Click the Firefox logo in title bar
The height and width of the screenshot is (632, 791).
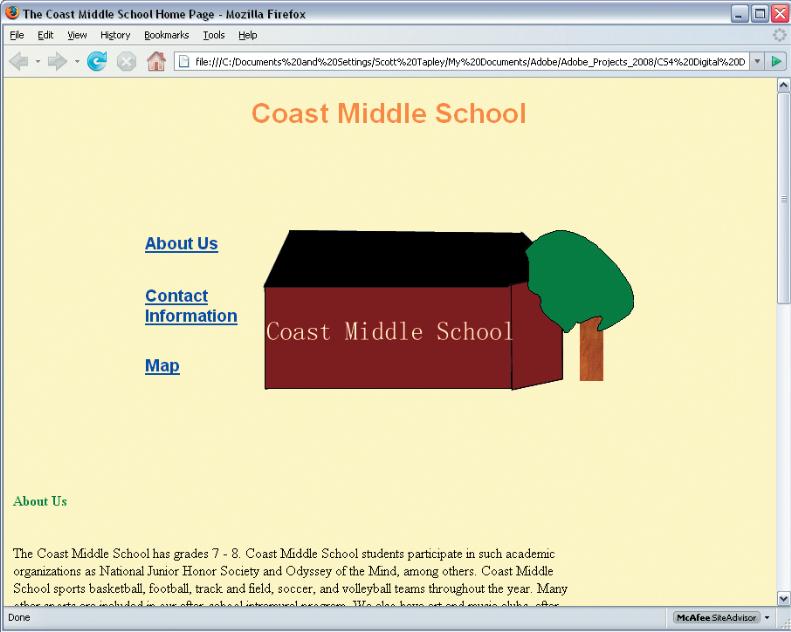[11, 13]
